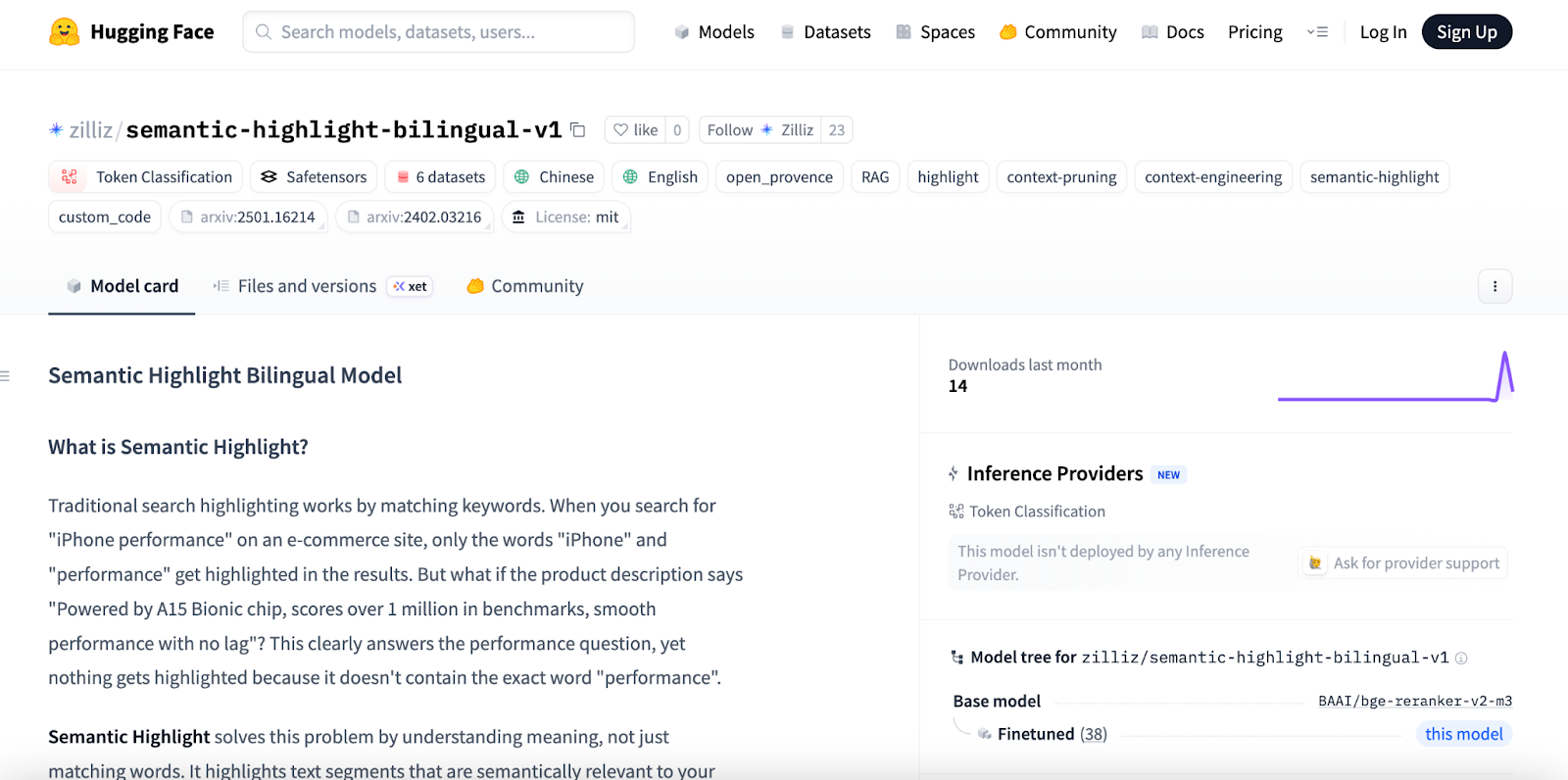
Task: Click the Token Classification tag icon
Action: (70, 177)
